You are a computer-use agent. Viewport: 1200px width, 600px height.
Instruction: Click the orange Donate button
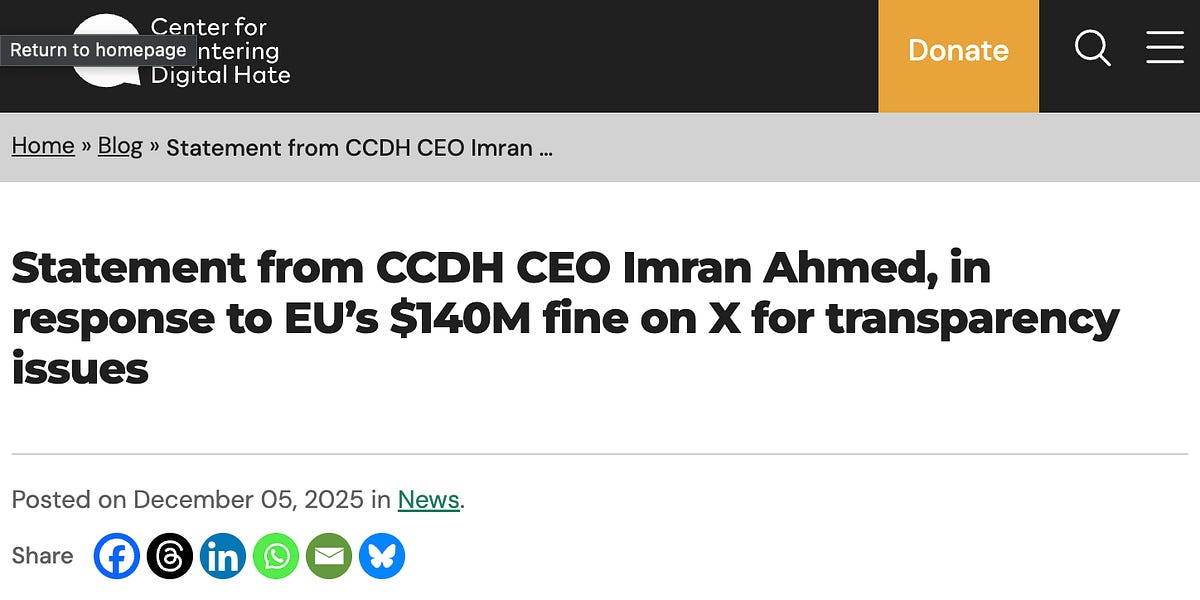(x=957, y=50)
